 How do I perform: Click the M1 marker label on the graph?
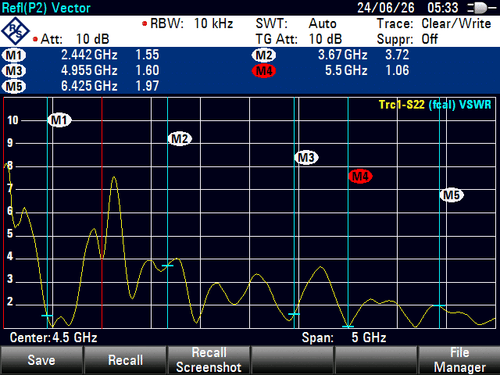point(59,120)
